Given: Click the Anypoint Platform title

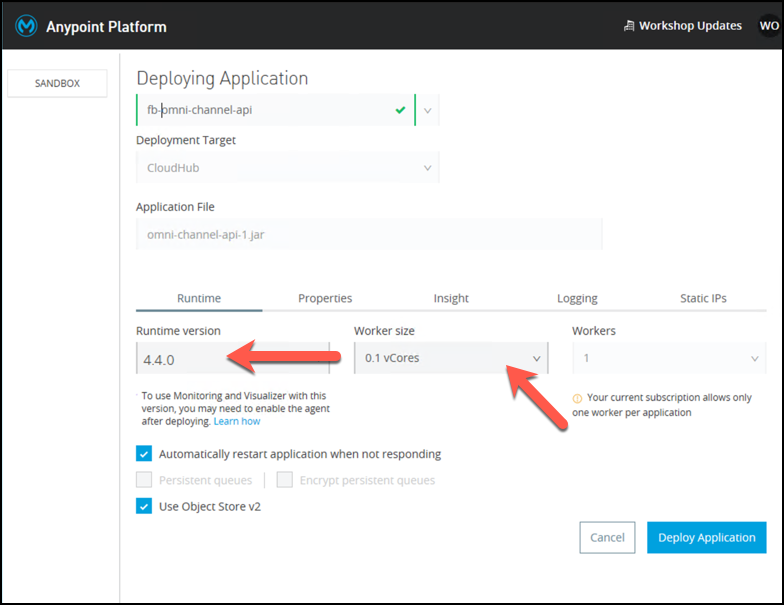Looking at the screenshot, I should pyautogui.click(x=106, y=27).
